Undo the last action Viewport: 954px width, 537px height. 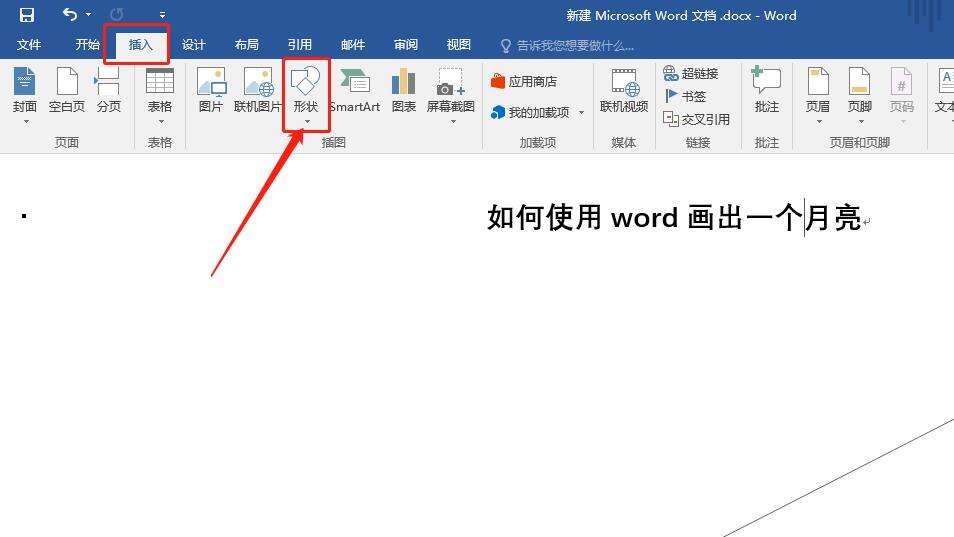point(71,14)
